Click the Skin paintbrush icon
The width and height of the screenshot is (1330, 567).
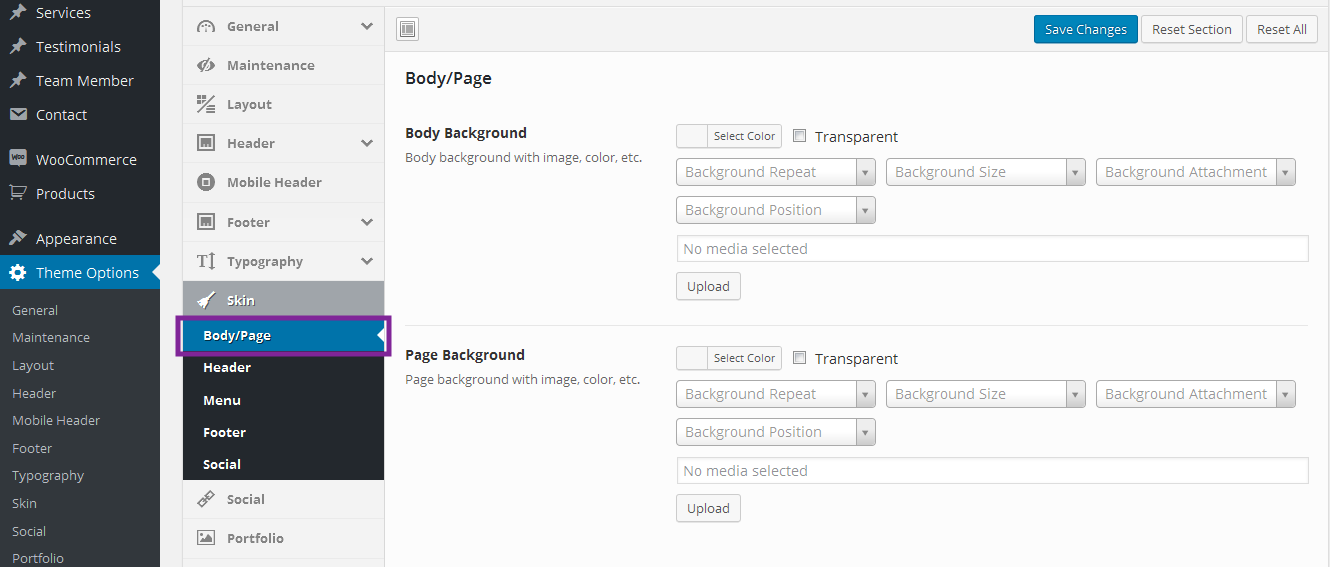[206, 300]
